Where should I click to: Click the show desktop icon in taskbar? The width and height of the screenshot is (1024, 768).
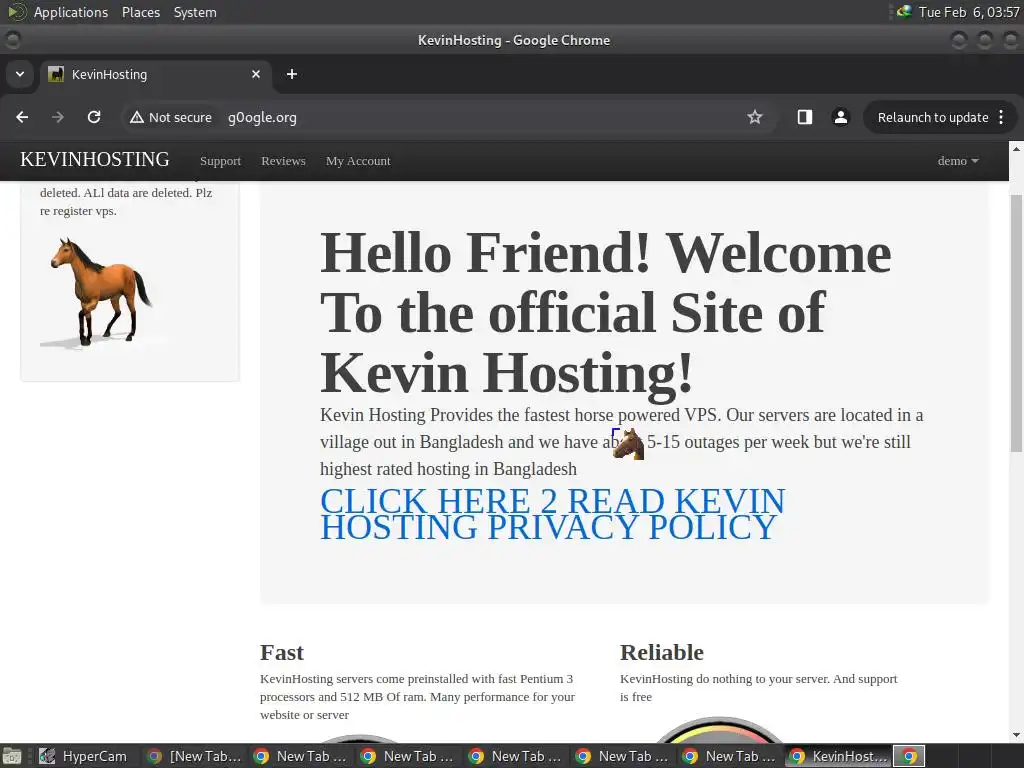[12, 756]
